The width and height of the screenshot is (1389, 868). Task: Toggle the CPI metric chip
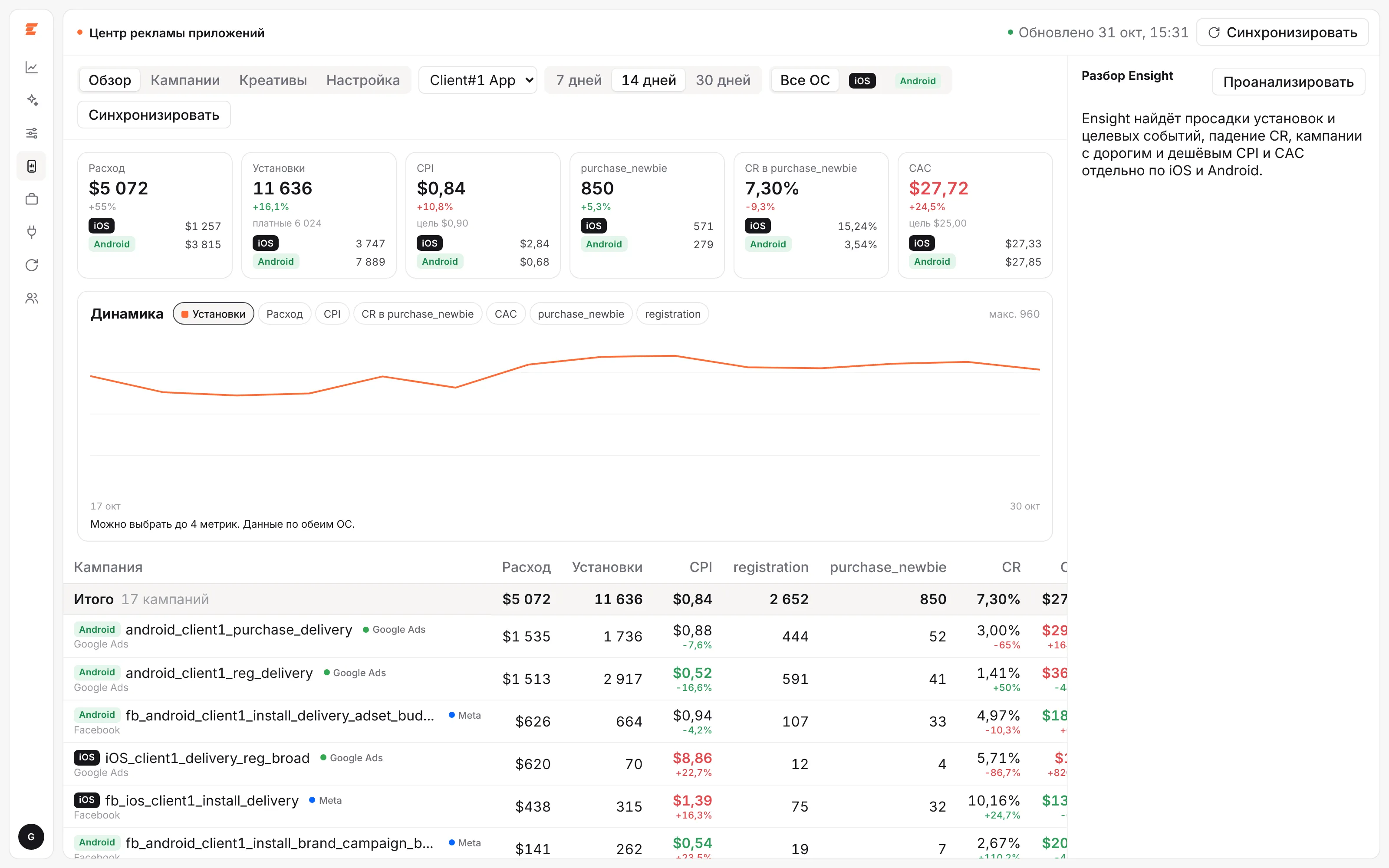pos(332,314)
